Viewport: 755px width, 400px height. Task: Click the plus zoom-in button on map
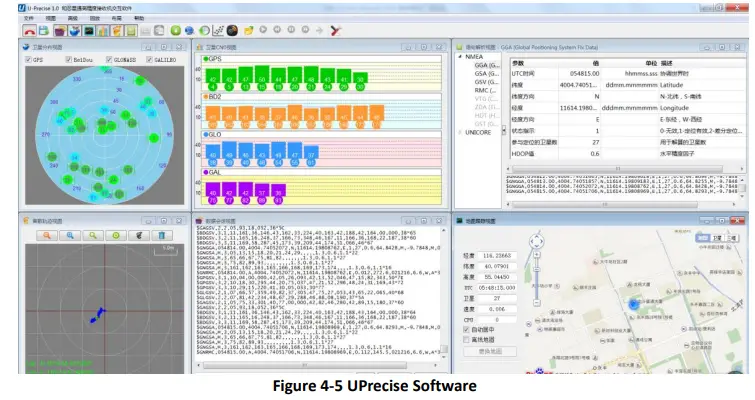click(537, 255)
